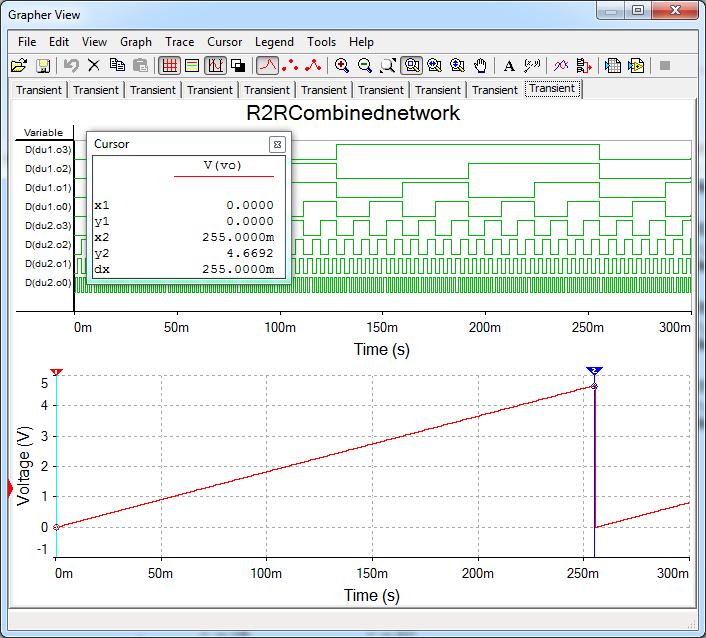706x638 pixels.
Task: Click the Zoom In magnifier icon
Action: tap(342, 66)
